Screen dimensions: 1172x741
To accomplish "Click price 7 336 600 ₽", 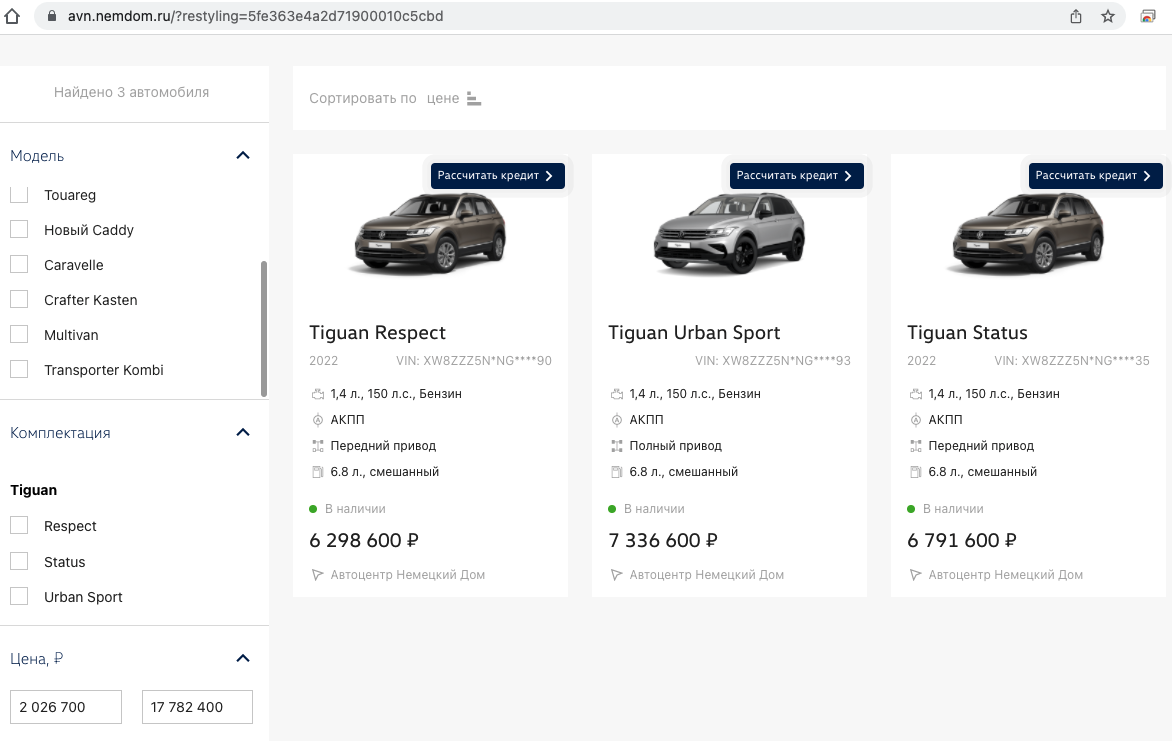I will pyautogui.click(x=663, y=541).
